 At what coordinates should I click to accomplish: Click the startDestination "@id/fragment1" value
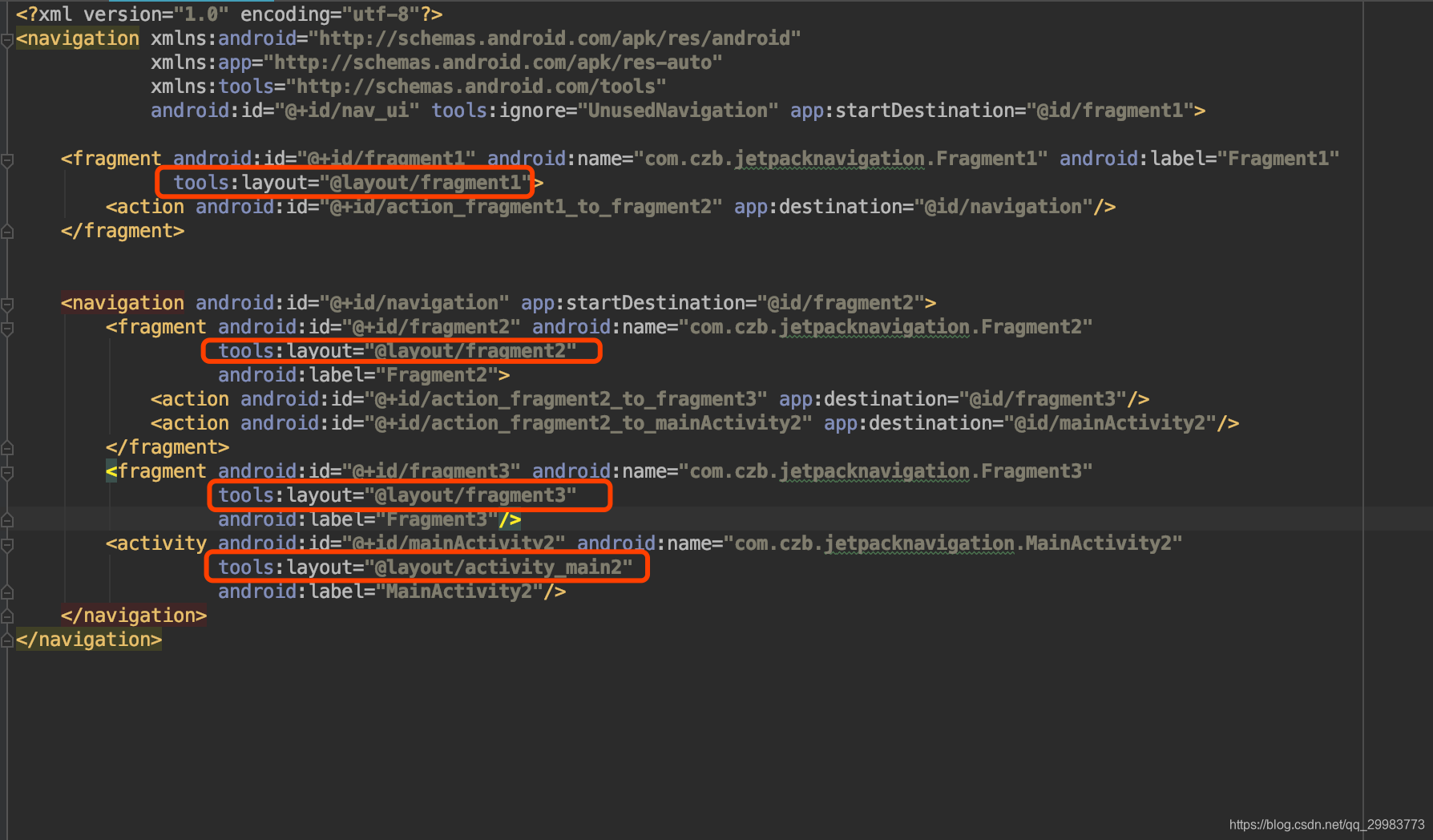pos(1110,111)
